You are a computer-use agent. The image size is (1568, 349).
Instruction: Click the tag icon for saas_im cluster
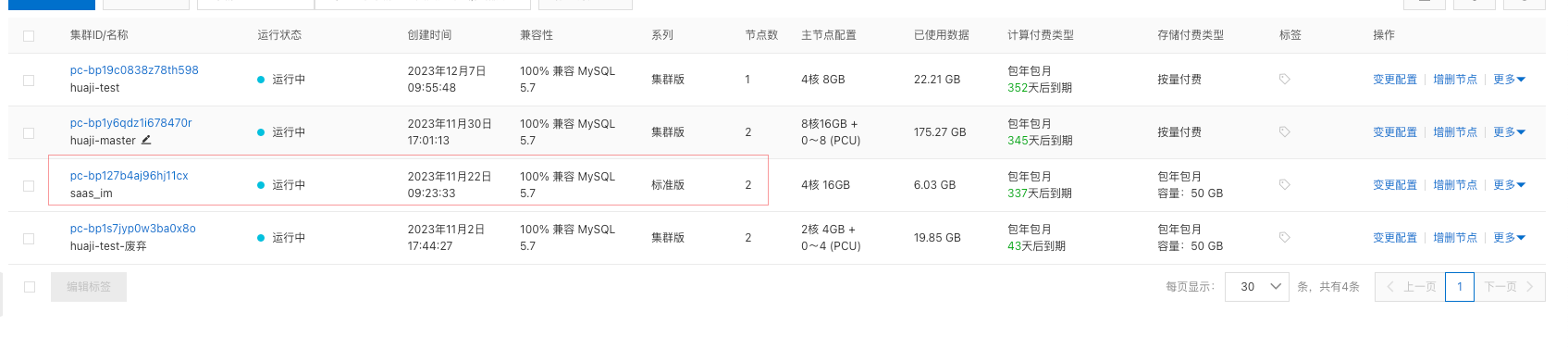pos(1284,185)
